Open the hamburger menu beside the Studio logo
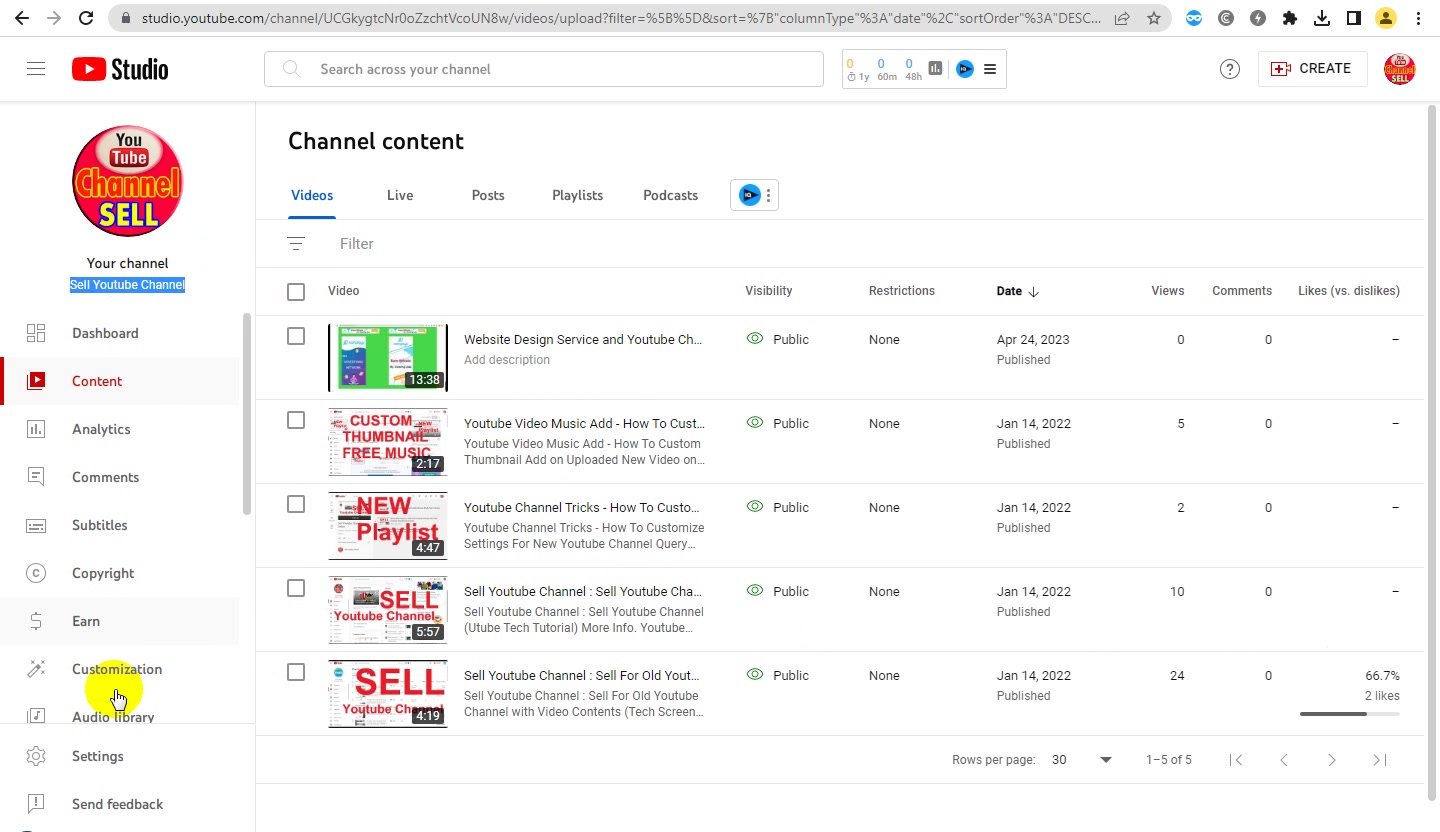Viewport: 1440px width, 832px height. point(36,69)
